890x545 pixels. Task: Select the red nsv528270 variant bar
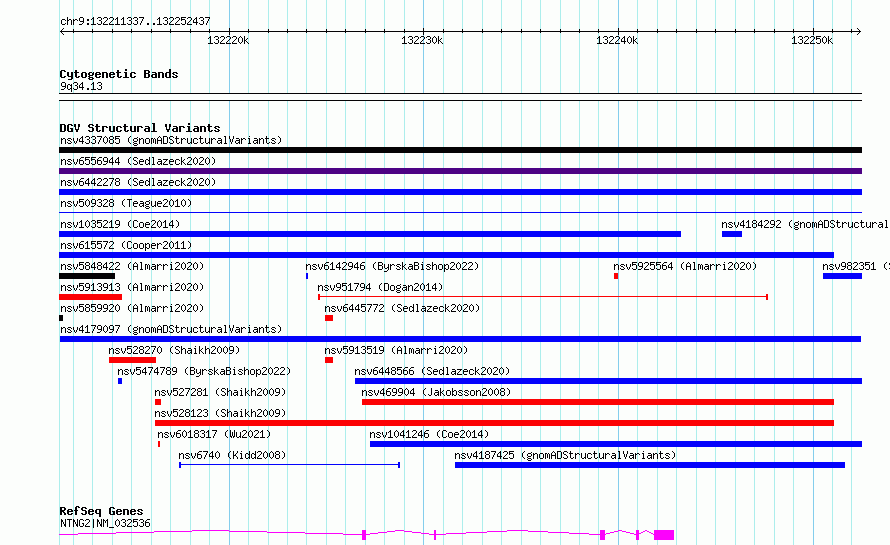[132, 360]
